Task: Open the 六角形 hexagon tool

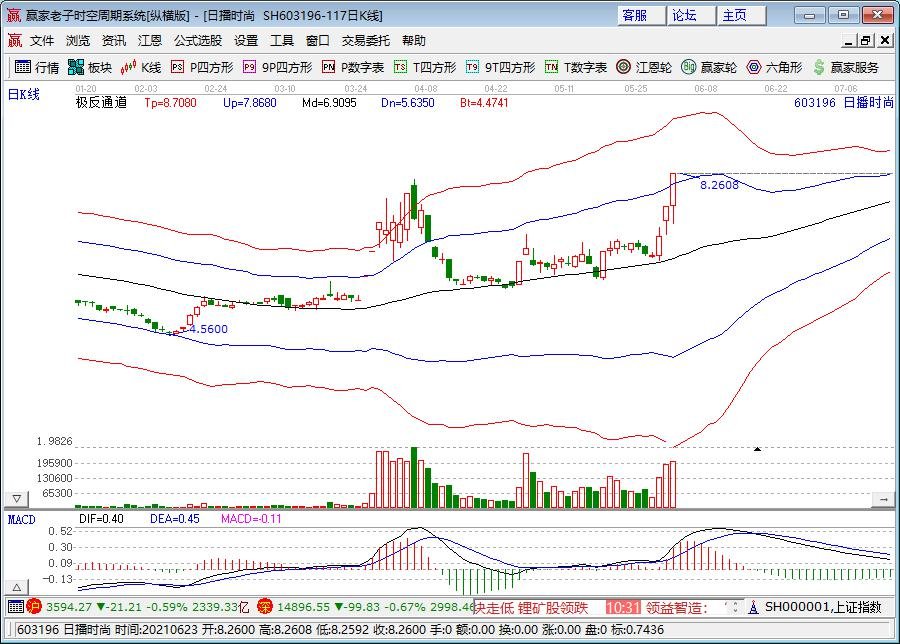Action: click(x=774, y=67)
